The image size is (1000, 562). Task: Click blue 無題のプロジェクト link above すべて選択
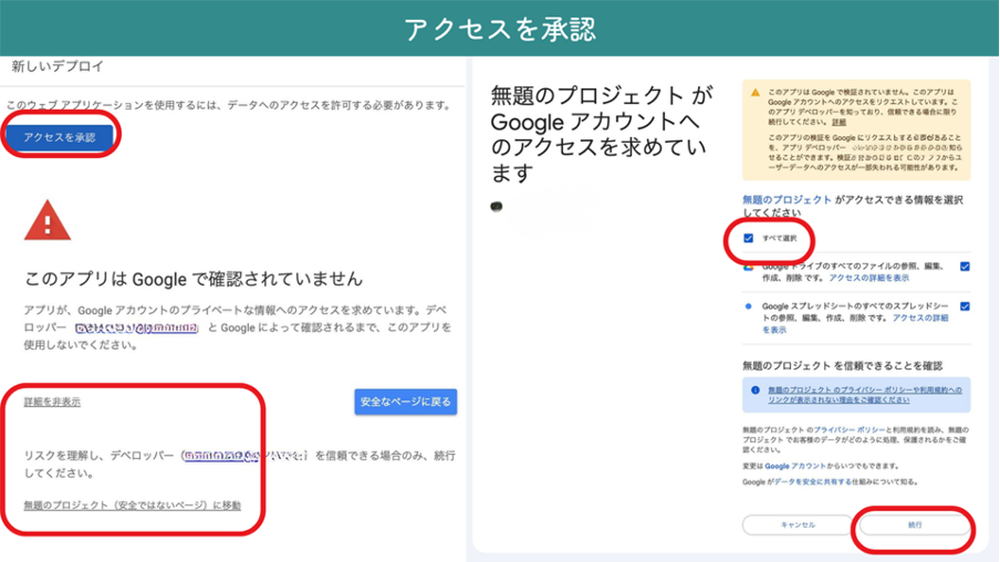pyautogui.click(x=787, y=200)
